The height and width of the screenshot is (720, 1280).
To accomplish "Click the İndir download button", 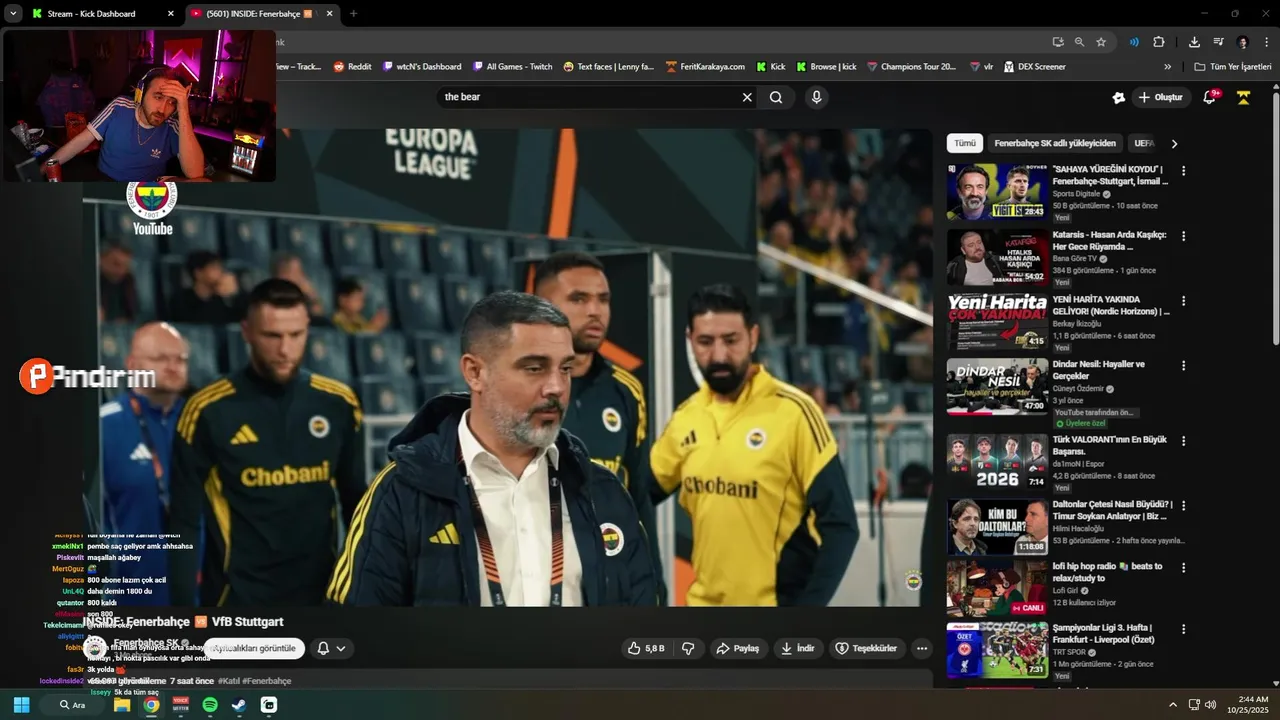I will [798, 648].
